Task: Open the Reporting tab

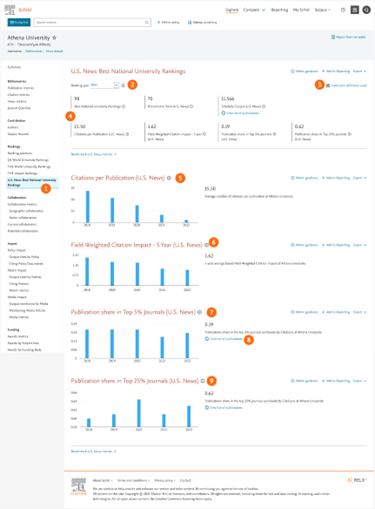Action: [x=279, y=10]
